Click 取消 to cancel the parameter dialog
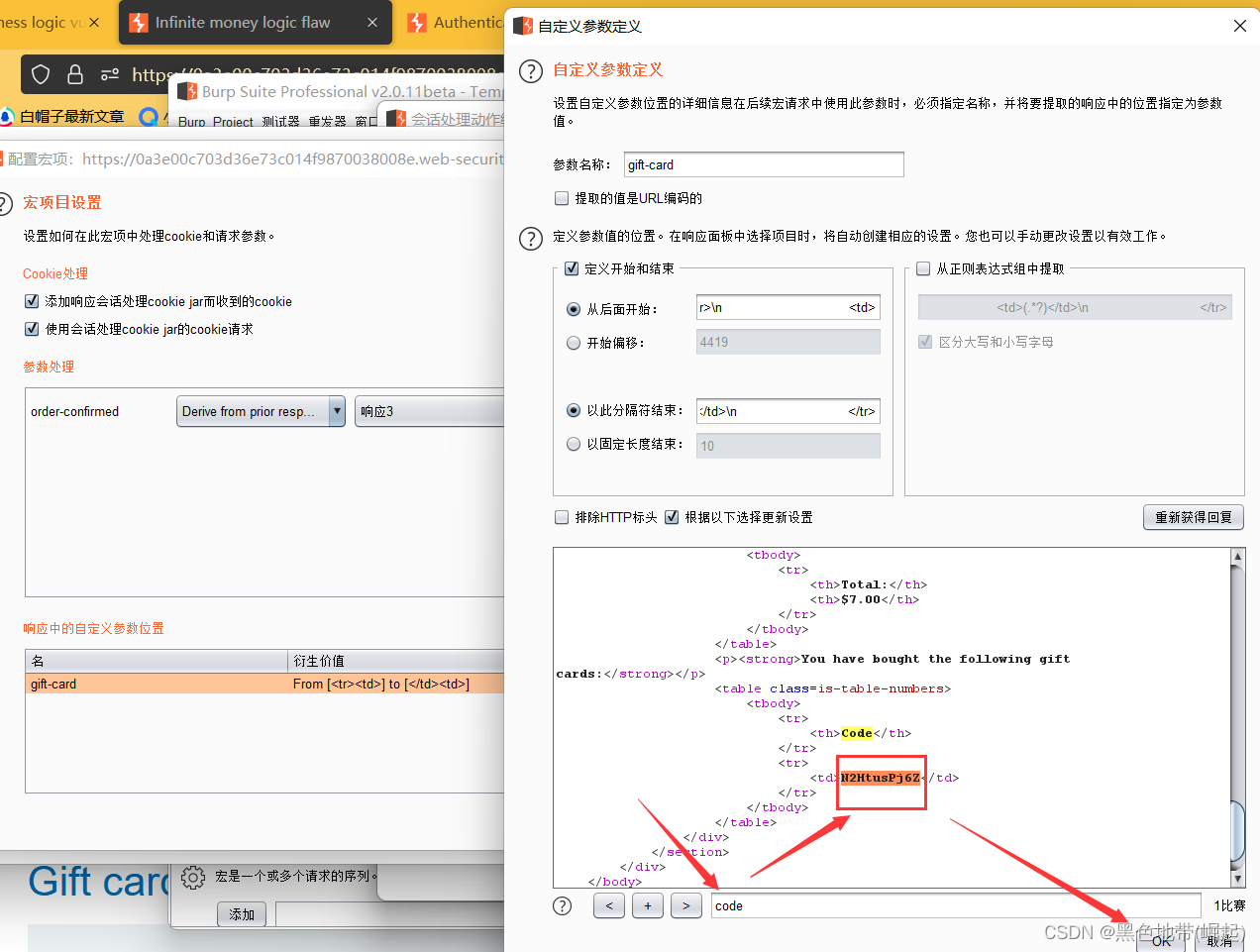The image size is (1260, 952). pos(1219,941)
